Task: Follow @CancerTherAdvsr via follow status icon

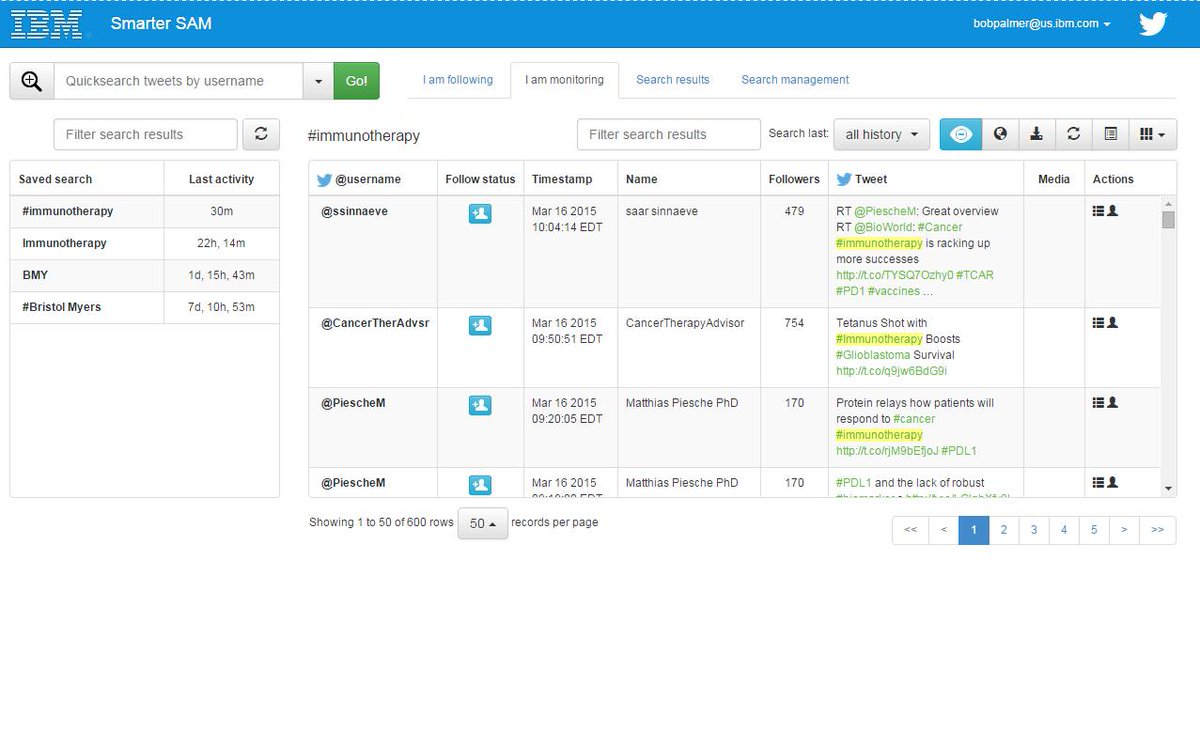Action: click(x=480, y=325)
